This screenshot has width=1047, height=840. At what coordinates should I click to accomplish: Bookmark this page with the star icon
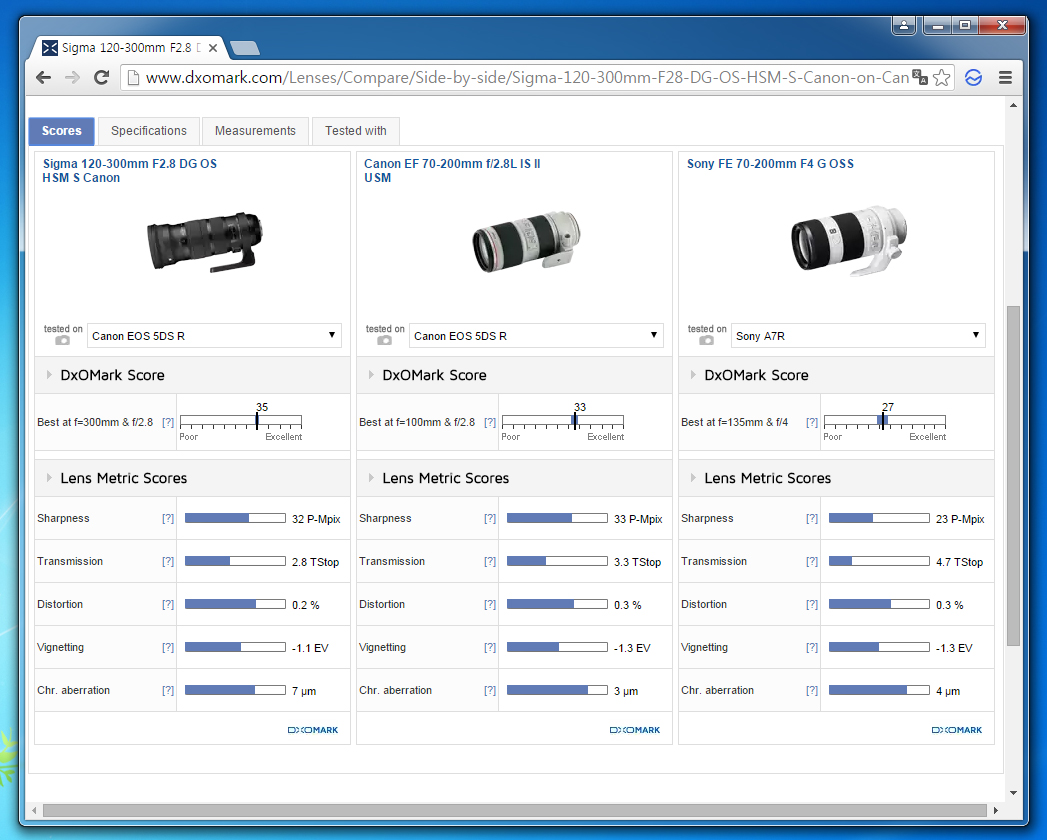tap(941, 77)
